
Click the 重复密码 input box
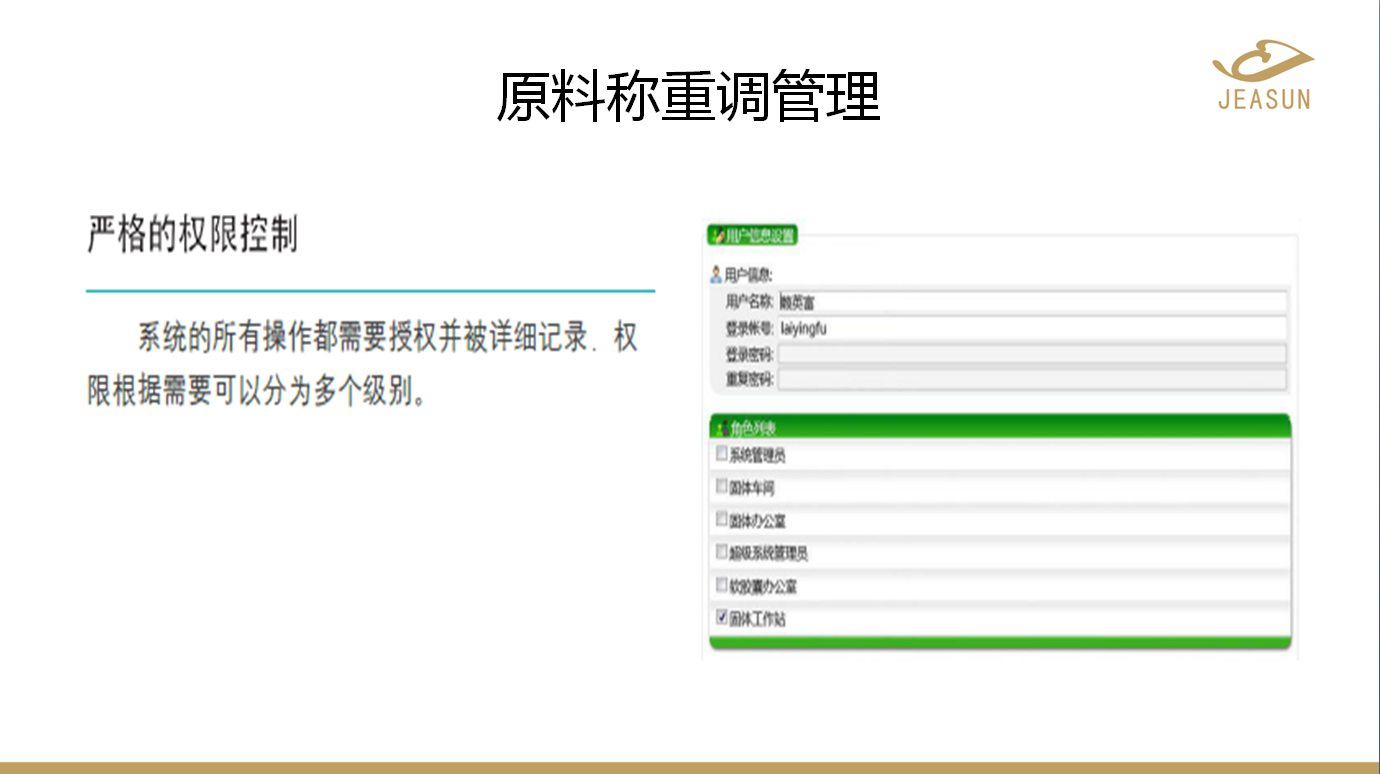tap(1031, 379)
